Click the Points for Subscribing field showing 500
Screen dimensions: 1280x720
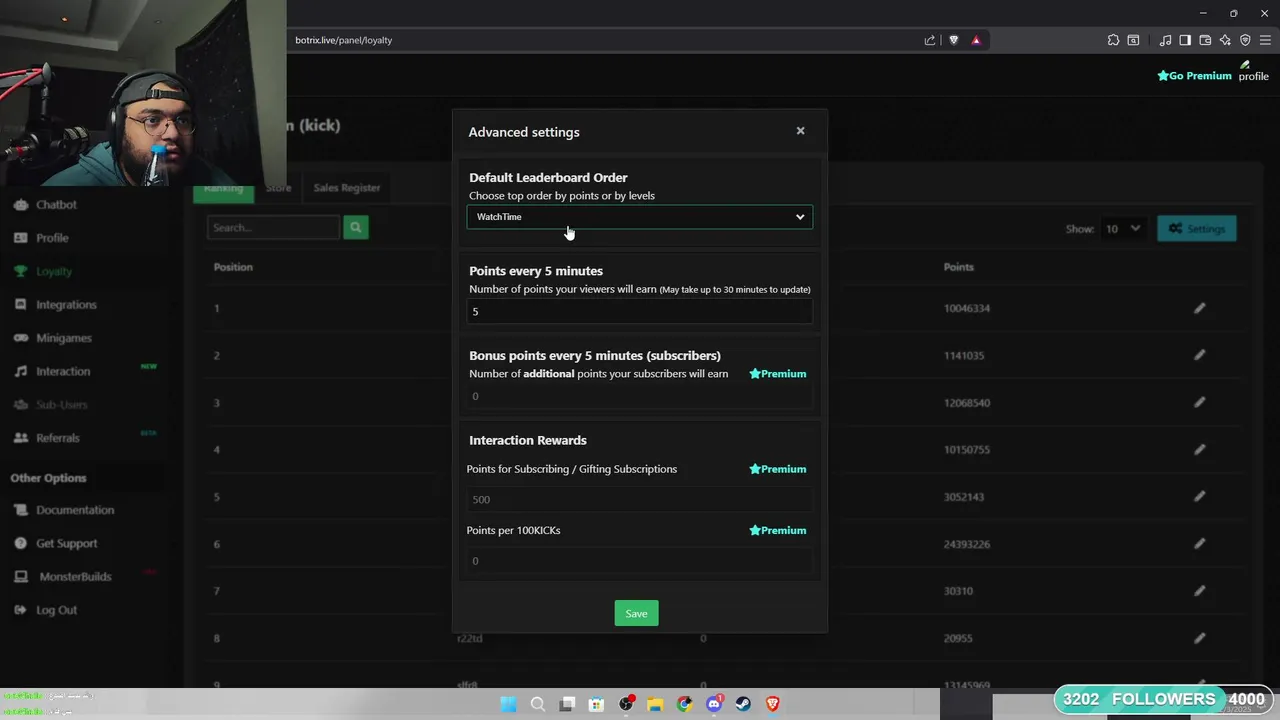639,499
